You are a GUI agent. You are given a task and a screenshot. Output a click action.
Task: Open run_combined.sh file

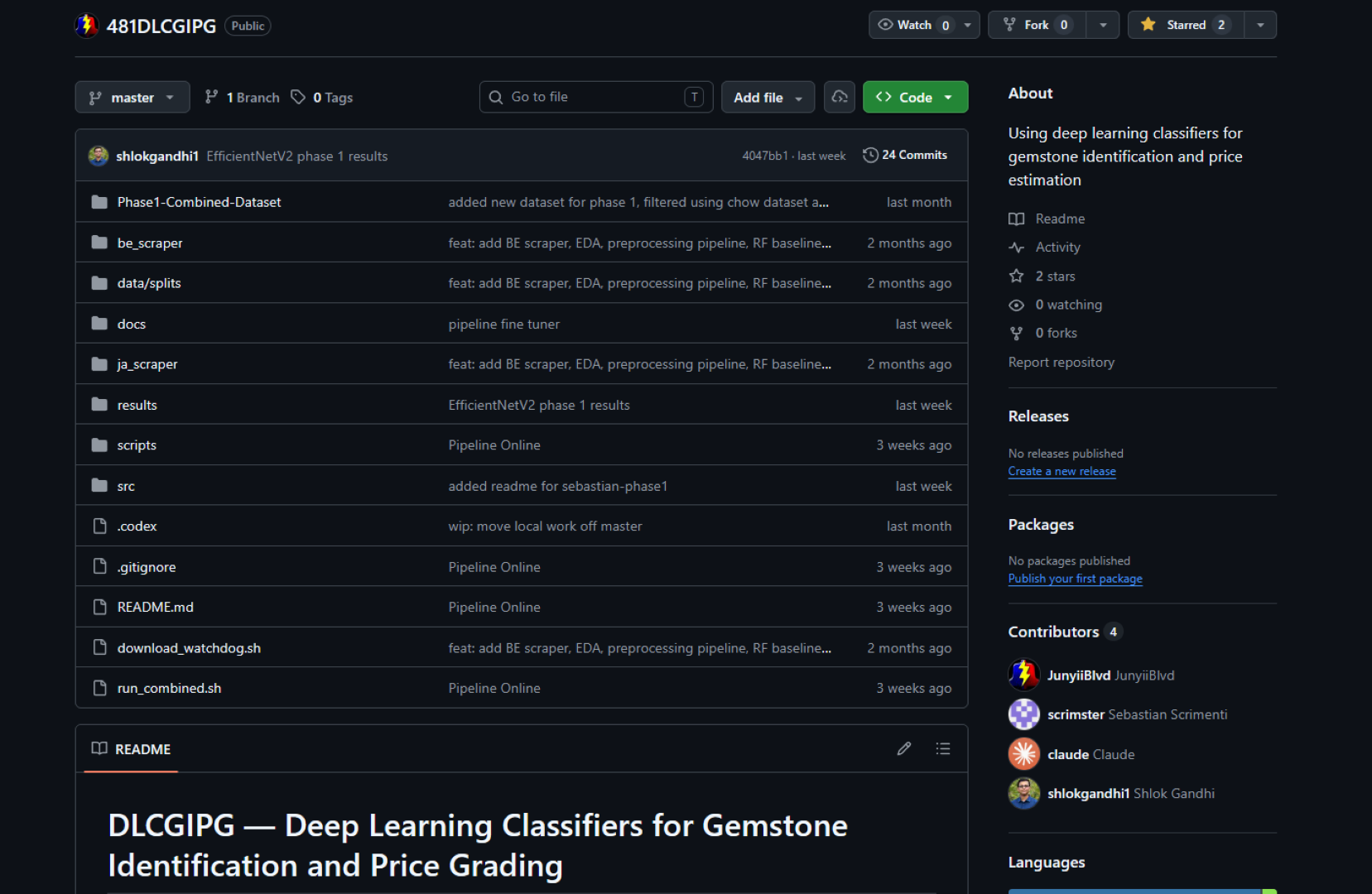(169, 688)
